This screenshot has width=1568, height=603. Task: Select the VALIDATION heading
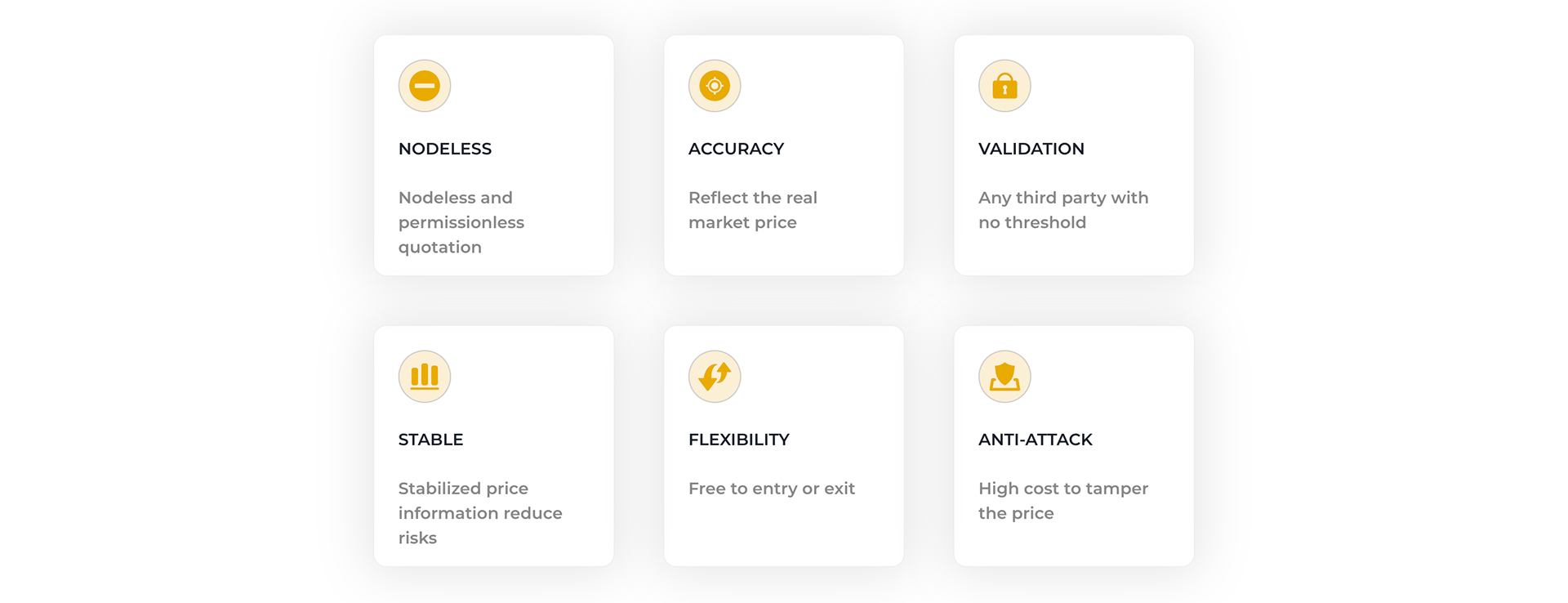[x=1031, y=149]
